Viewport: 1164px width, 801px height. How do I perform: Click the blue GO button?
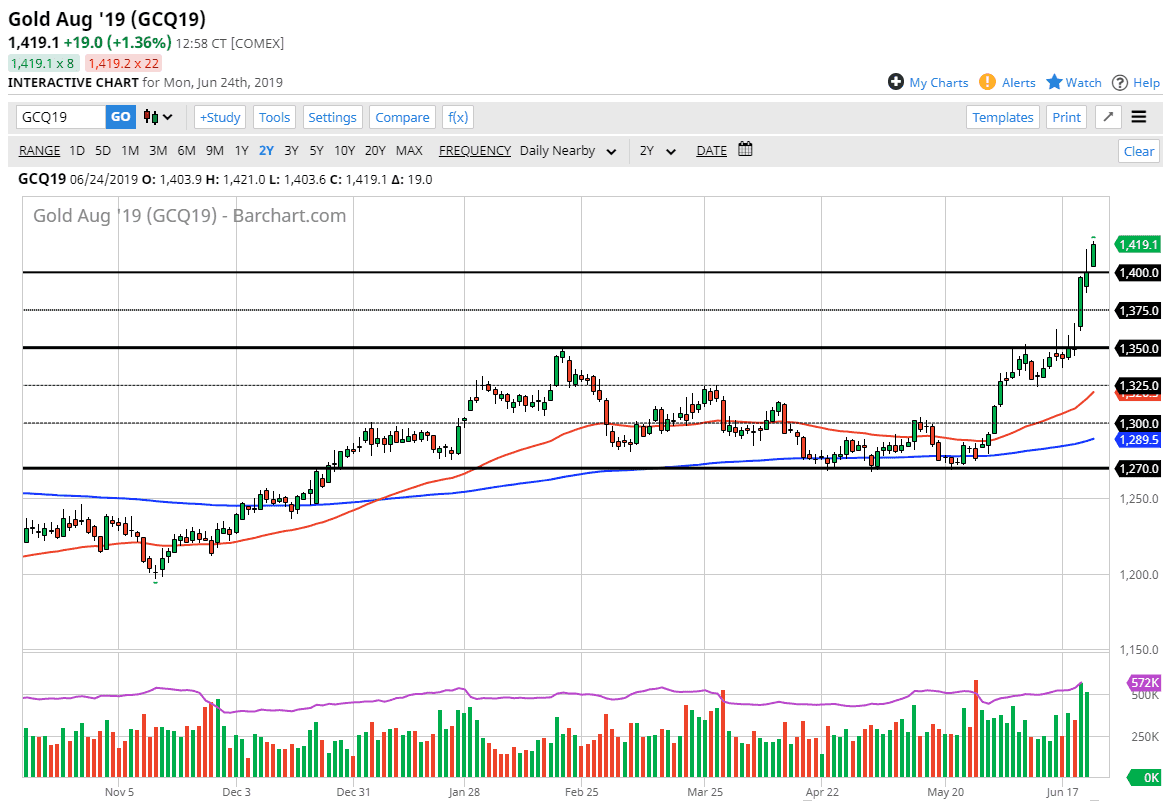120,117
